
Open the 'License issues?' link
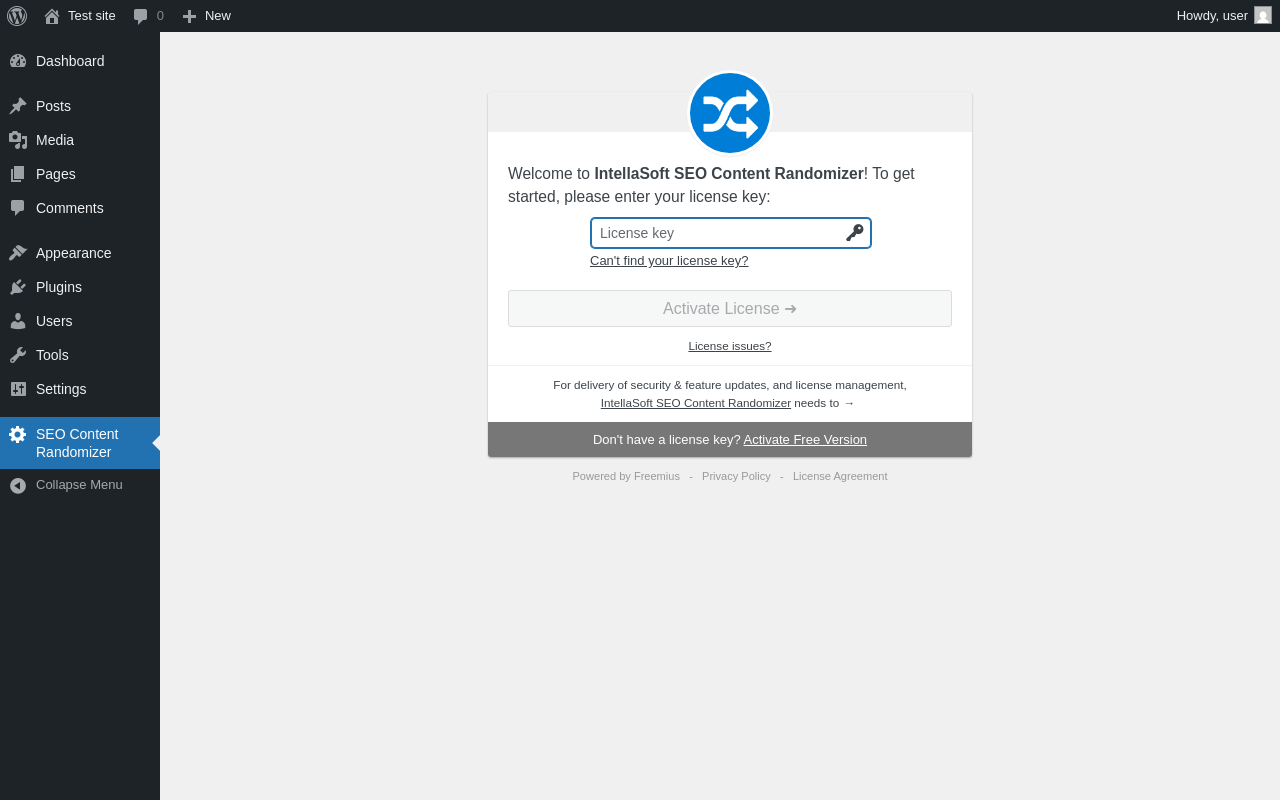coord(730,346)
